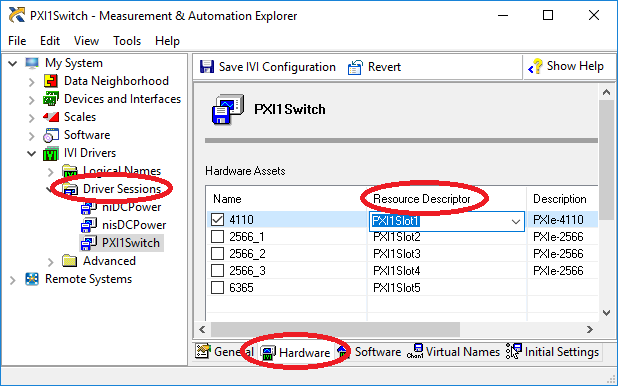Click the horizontal scrollbar right arrow
Viewport: 618px width, 386px height.
[x=590, y=329]
